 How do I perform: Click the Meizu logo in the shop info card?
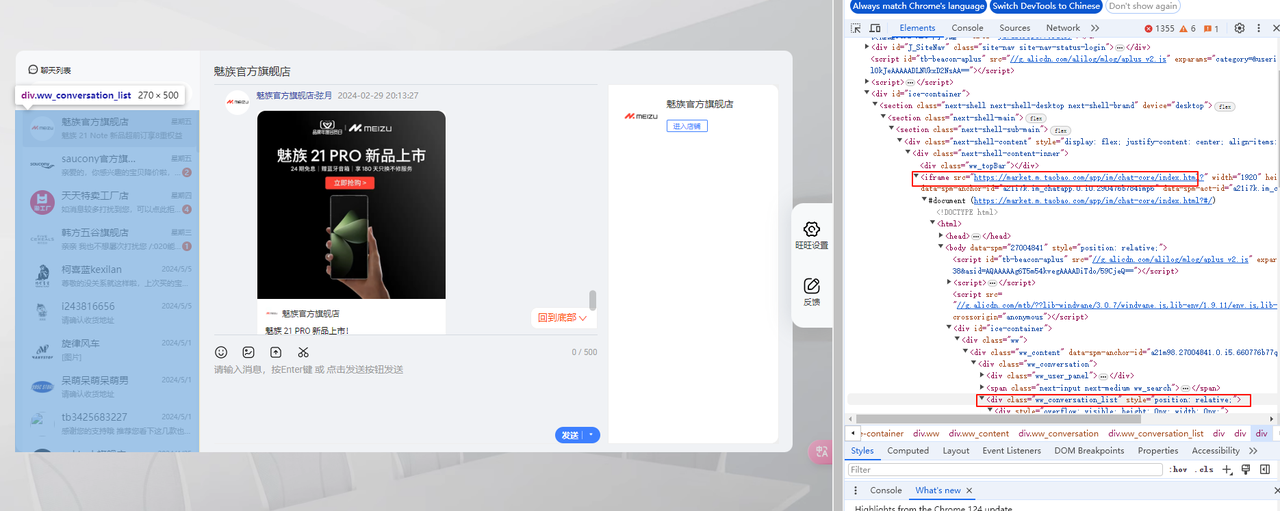(x=640, y=116)
